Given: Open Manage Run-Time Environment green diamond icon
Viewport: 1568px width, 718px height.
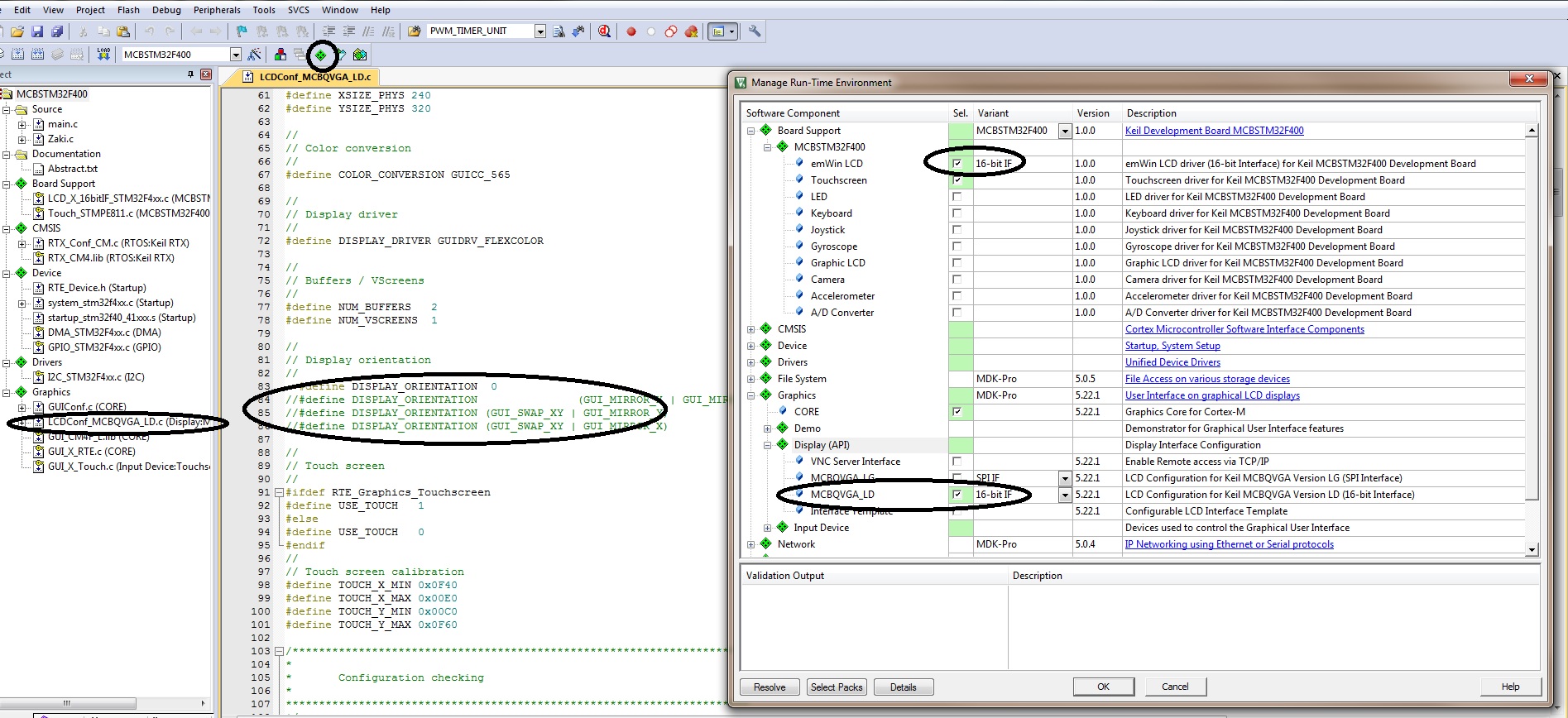Looking at the screenshot, I should coord(321,55).
